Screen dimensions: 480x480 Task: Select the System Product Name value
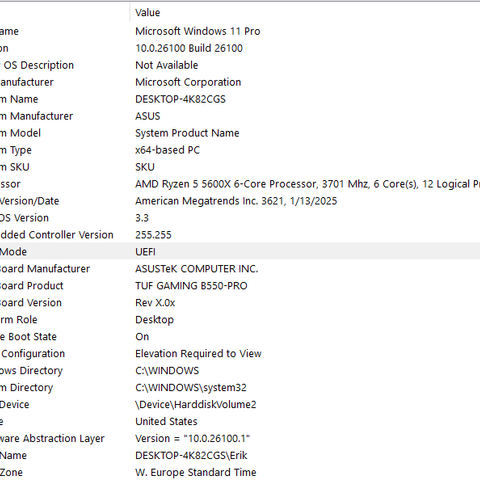click(187, 133)
